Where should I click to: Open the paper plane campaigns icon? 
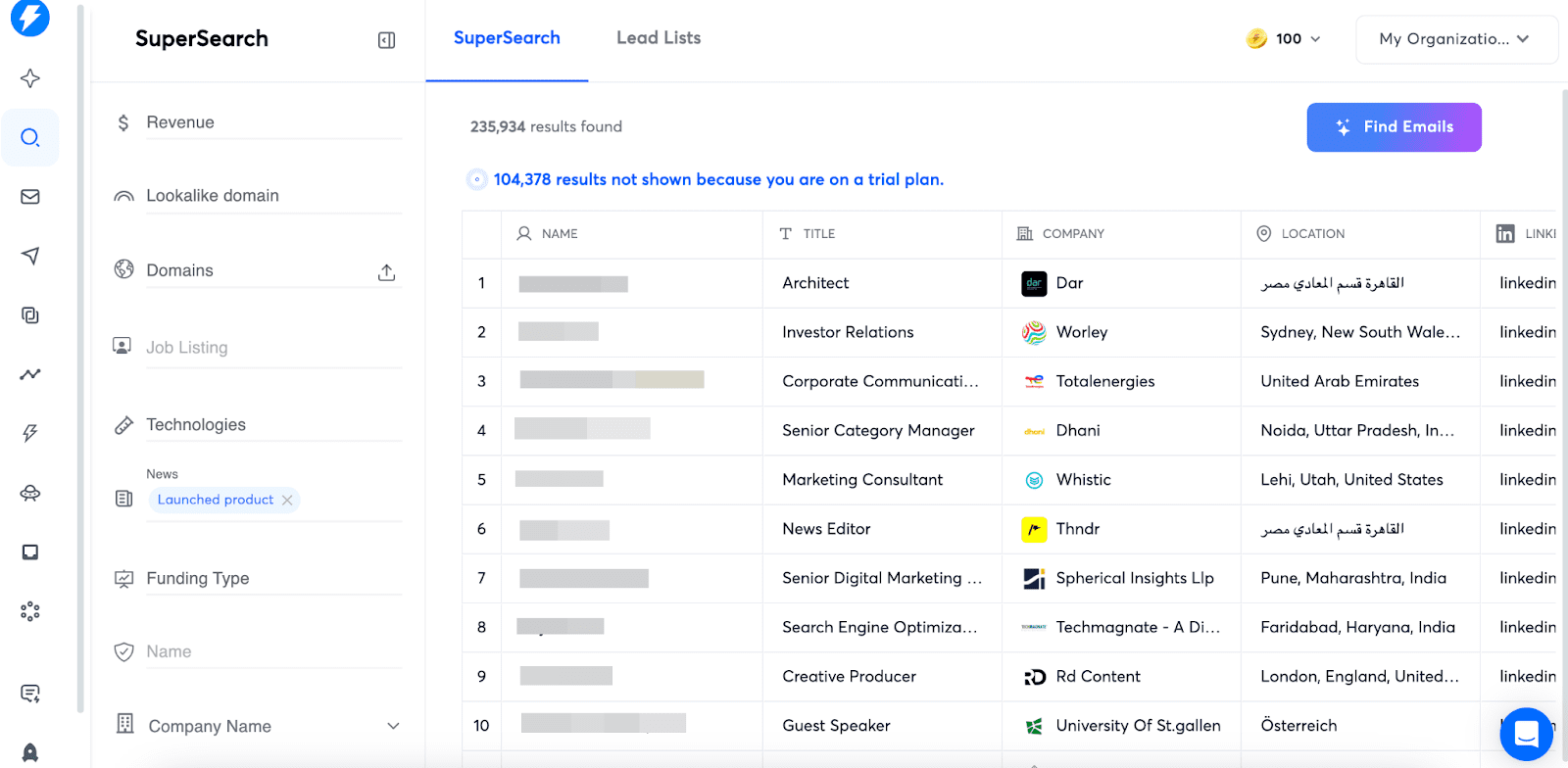30,256
